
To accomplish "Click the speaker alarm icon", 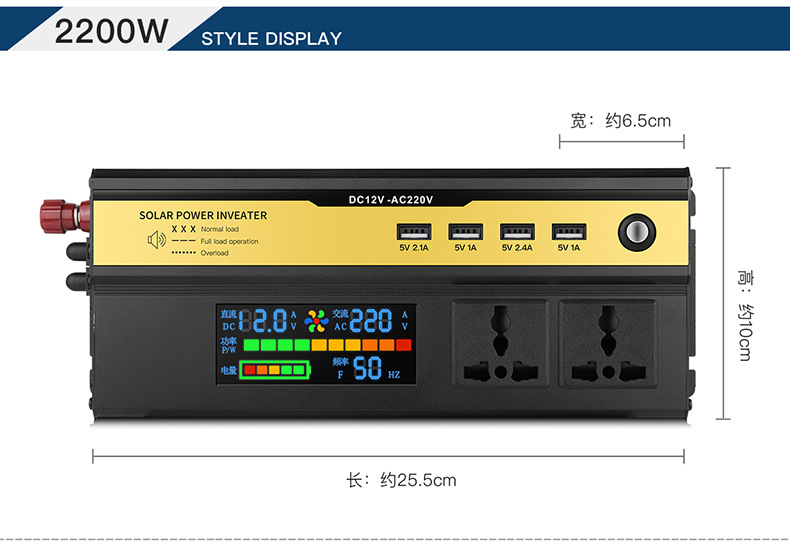I will [157, 240].
